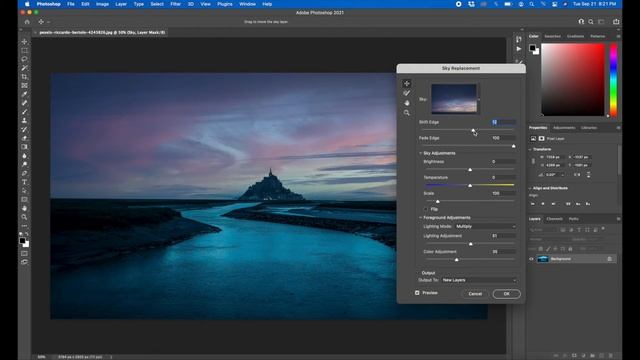Select the Zoom tool in left toolbar
This screenshot has width=640, height=360.
(x=24, y=217)
